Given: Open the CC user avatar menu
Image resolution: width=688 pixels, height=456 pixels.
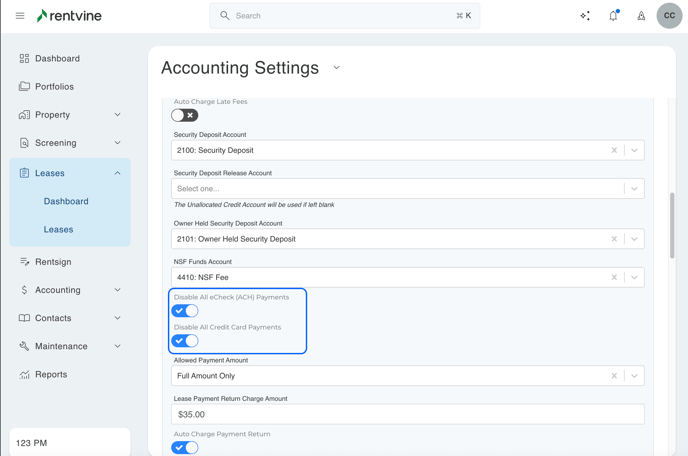Looking at the screenshot, I should click(x=669, y=16).
